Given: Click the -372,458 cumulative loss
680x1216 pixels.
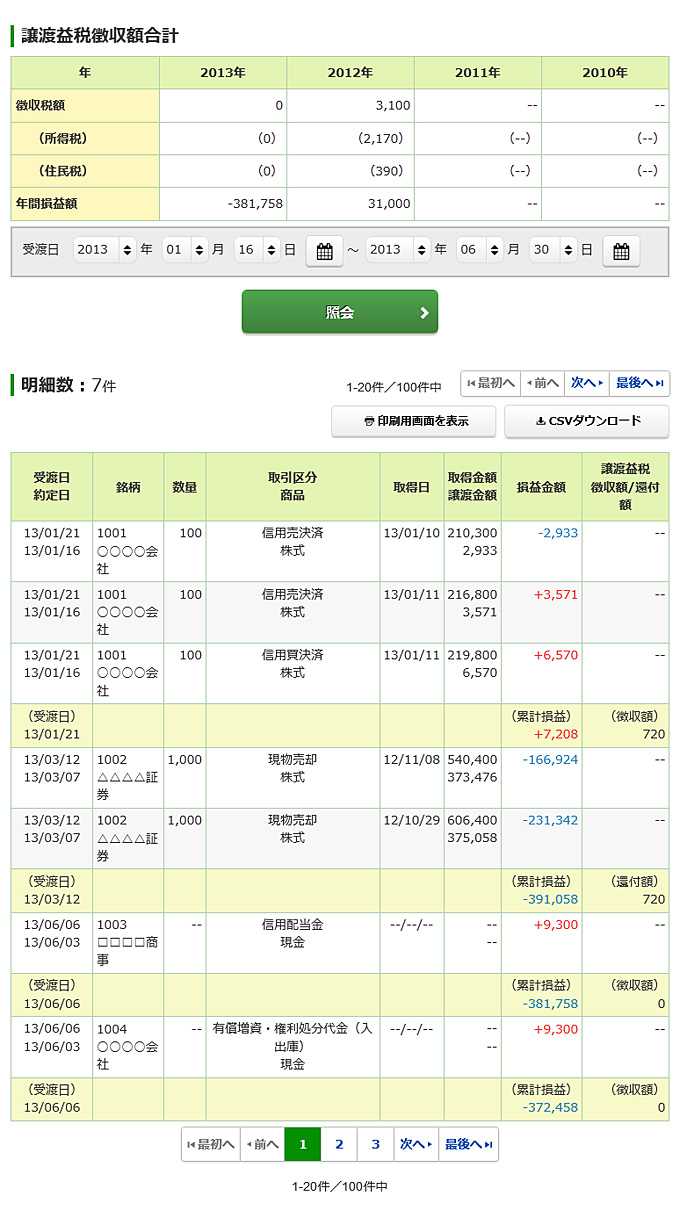Looking at the screenshot, I should tap(550, 1107).
